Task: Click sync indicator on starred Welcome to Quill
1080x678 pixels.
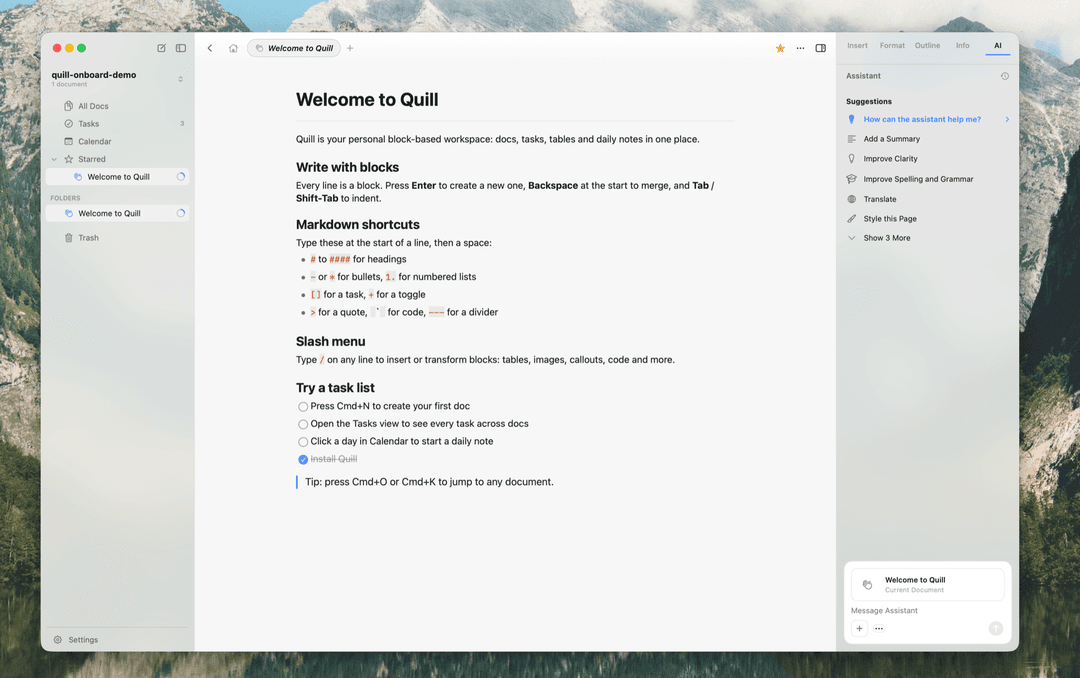Action: point(180,177)
